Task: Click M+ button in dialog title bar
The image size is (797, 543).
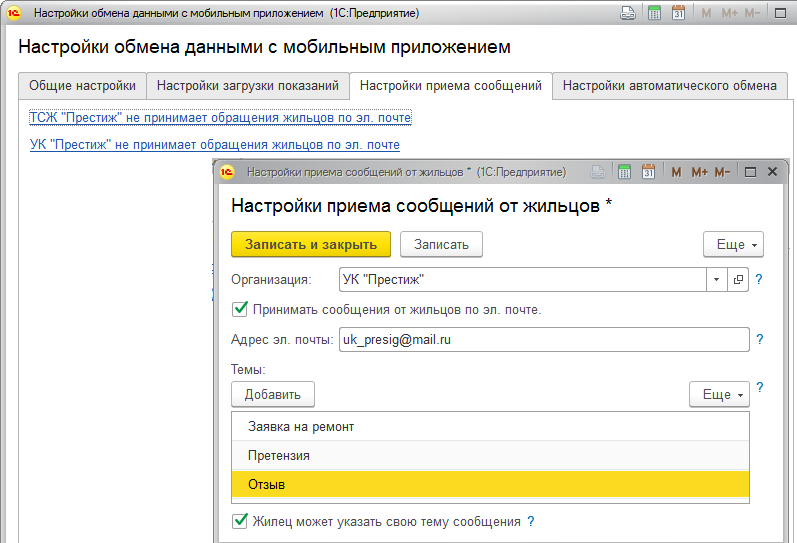Action: click(x=699, y=172)
